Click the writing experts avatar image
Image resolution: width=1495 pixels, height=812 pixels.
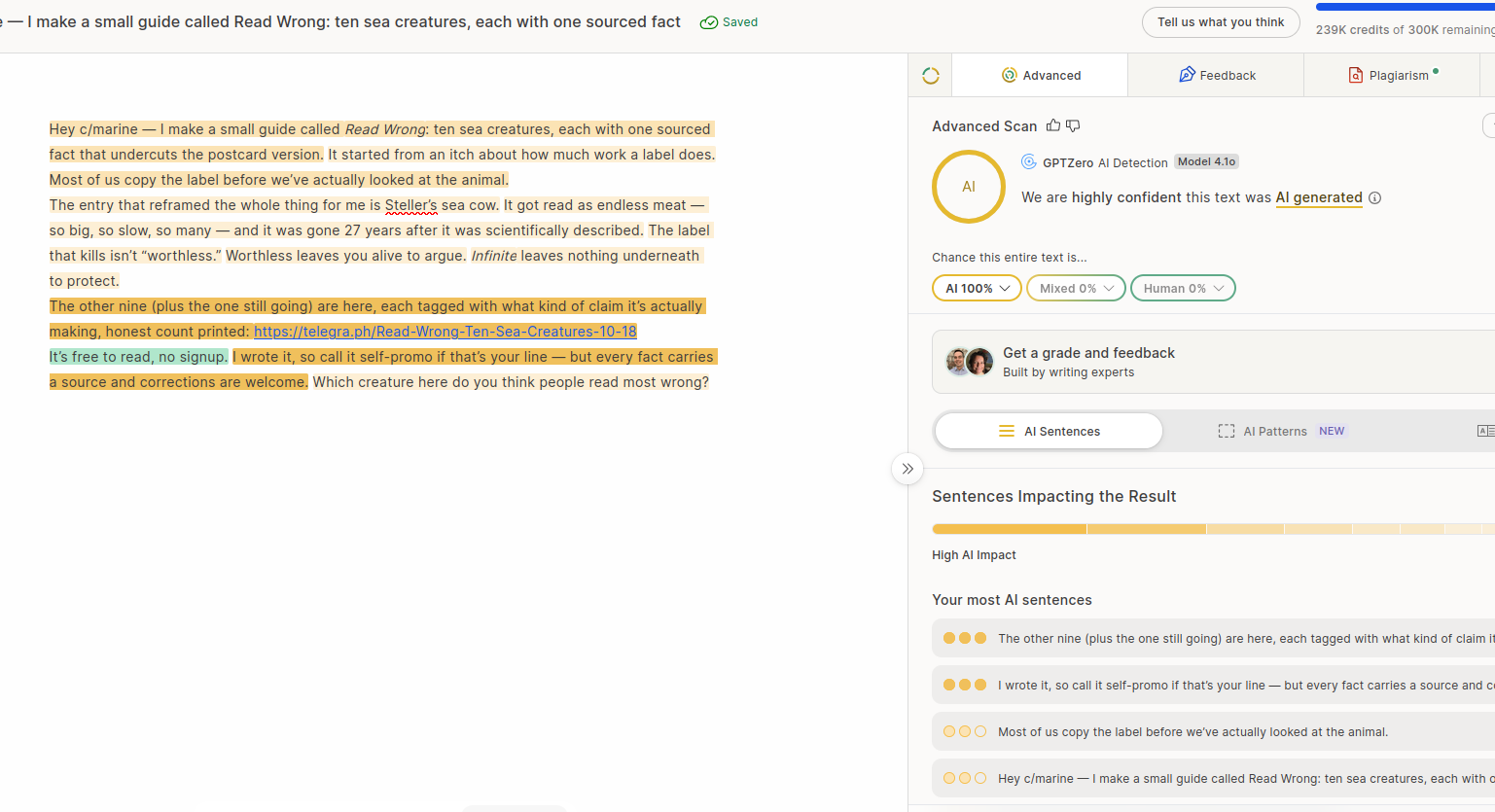click(970, 362)
